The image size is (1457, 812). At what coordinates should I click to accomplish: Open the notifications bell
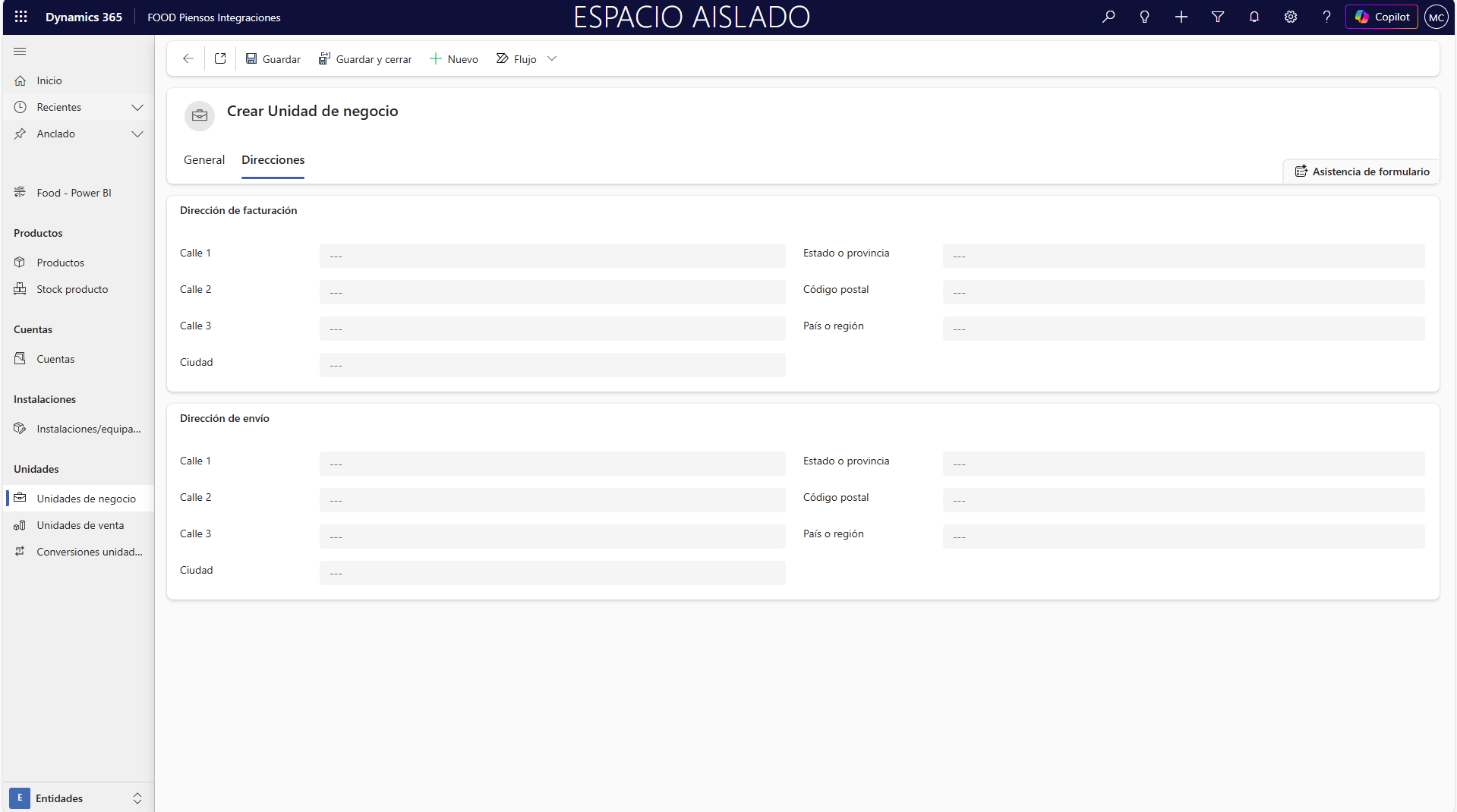pyautogui.click(x=1254, y=17)
